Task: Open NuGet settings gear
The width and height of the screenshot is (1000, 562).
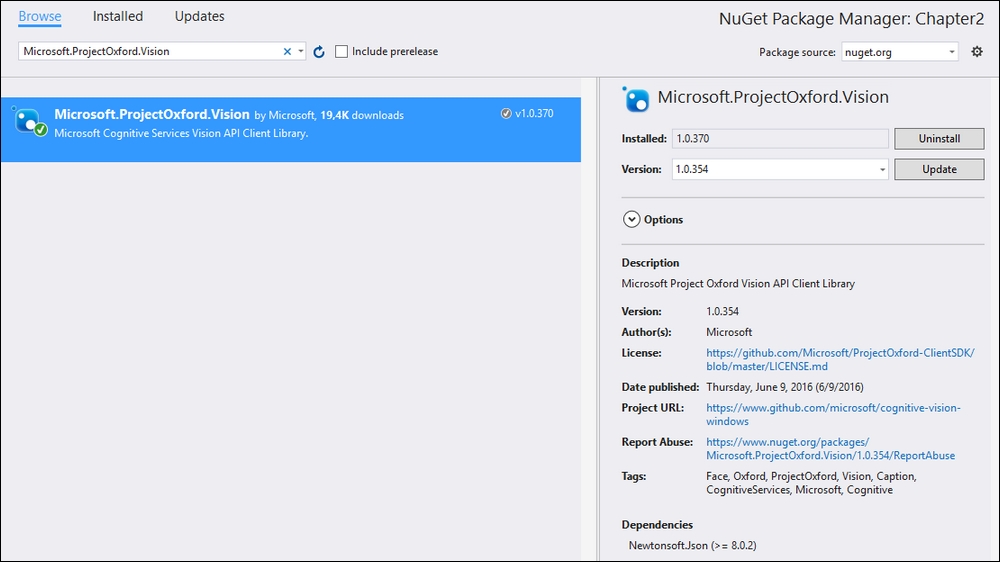Action: click(977, 52)
